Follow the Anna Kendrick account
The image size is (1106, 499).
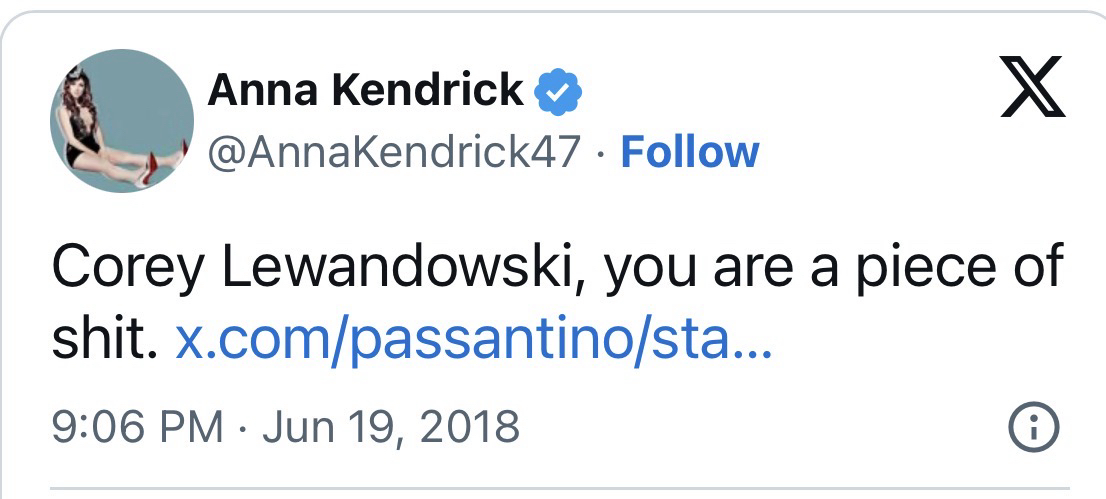689,152
